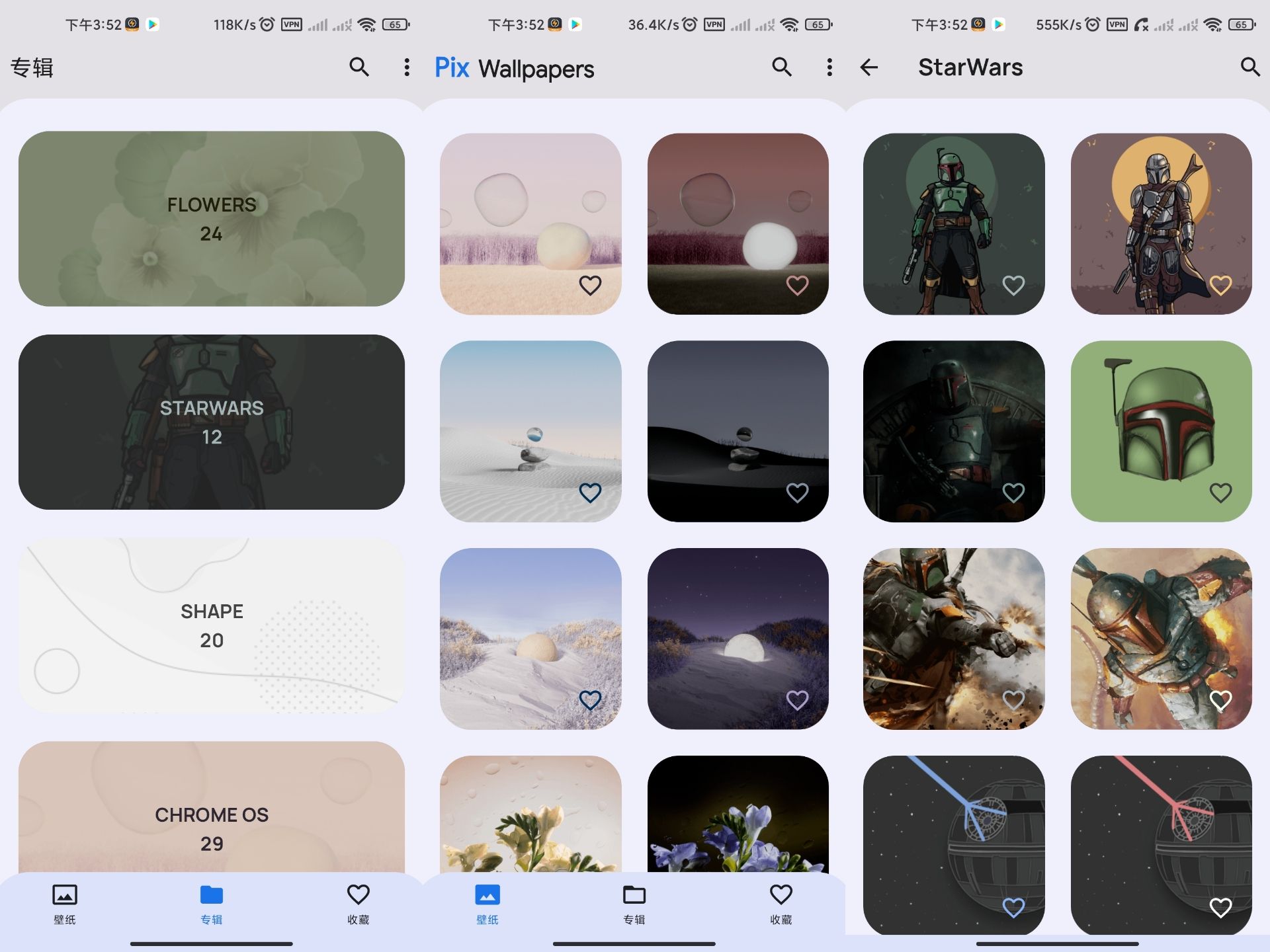
Task: Open the cream flowers wallpaper thumbnail
Action: coord(530,814)
